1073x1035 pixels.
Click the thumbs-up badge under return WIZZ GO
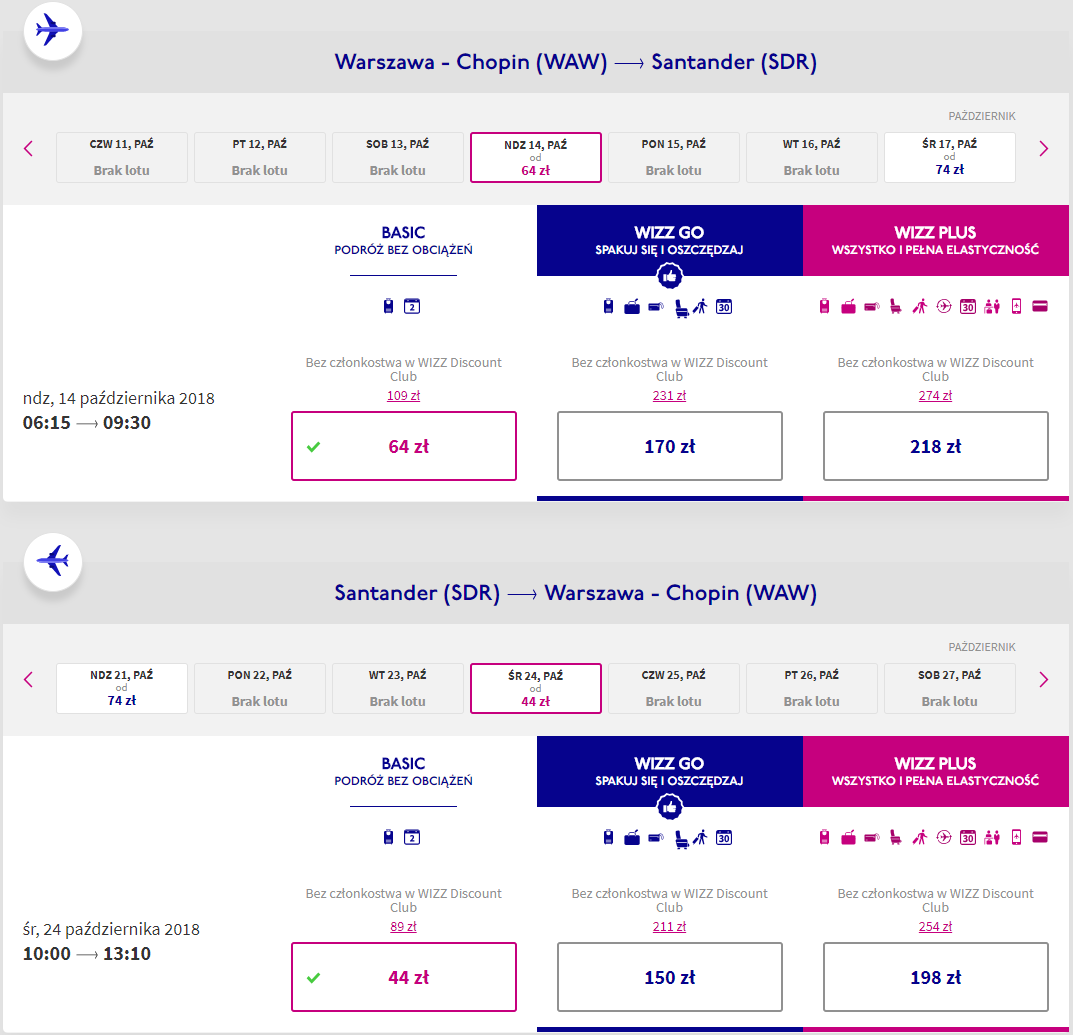(x=670, y=807)
